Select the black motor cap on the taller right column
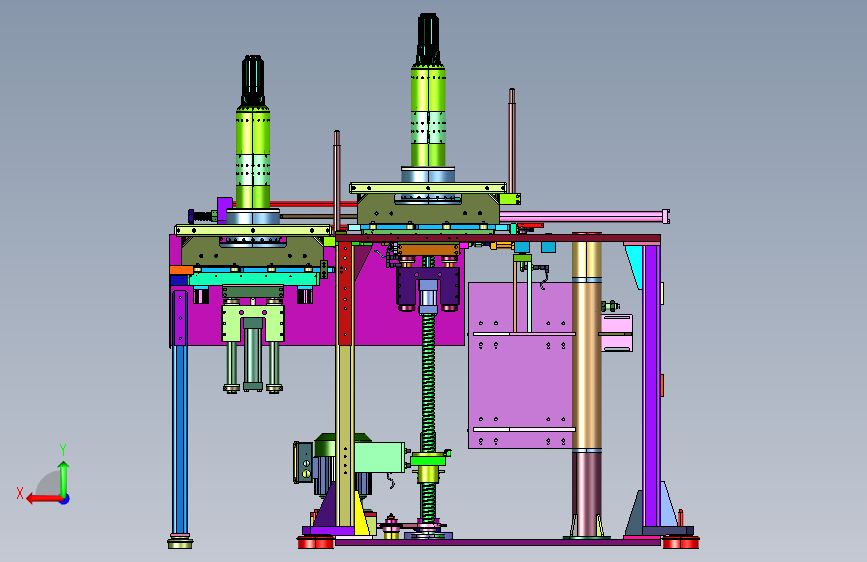867x562 pixels. click(x=428, y=39)
